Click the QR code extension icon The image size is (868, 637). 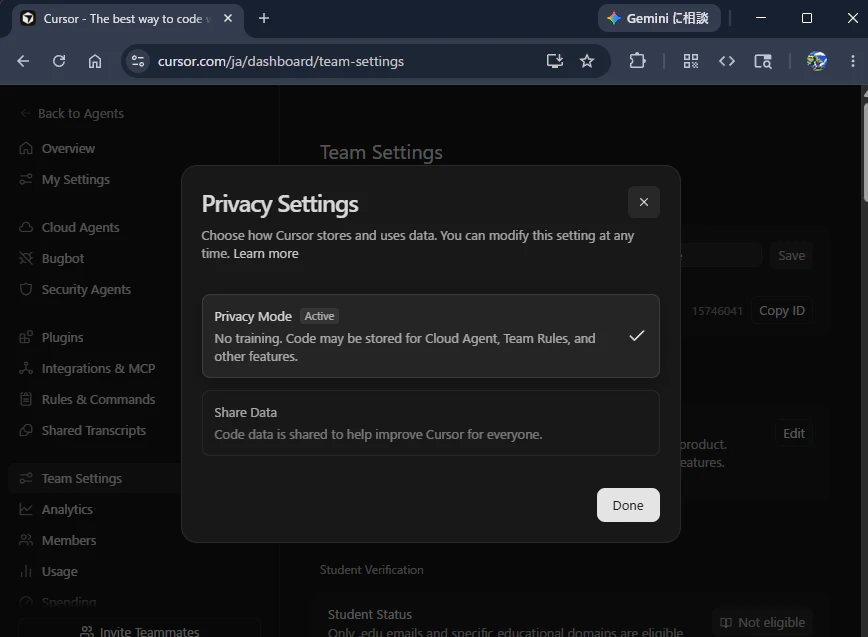[x=690, y=61]
